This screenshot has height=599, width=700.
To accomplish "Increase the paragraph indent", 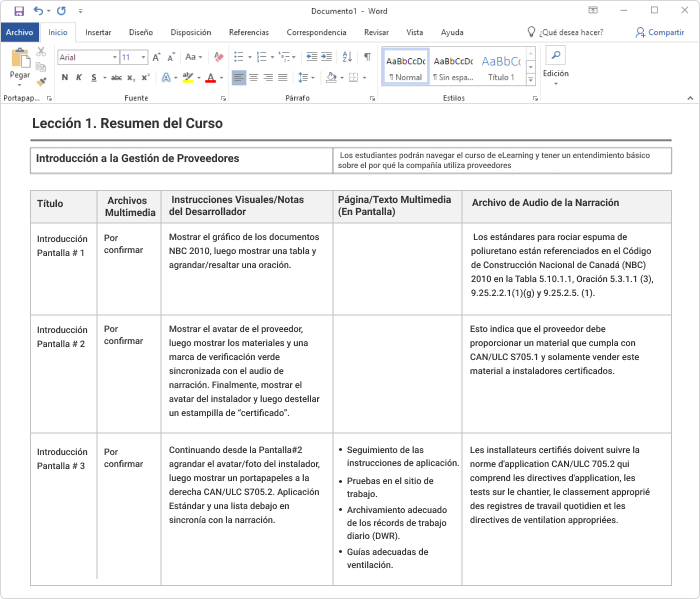I will [x=327, y=57].
